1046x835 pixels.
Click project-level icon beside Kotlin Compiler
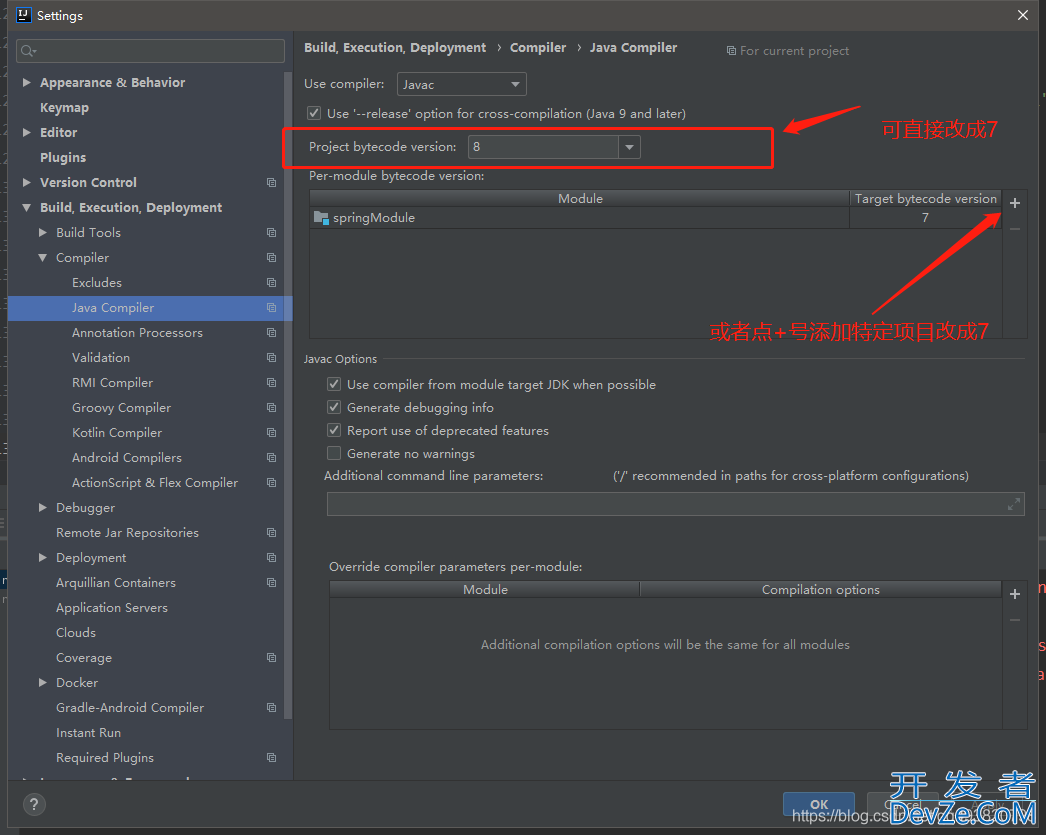272,432
